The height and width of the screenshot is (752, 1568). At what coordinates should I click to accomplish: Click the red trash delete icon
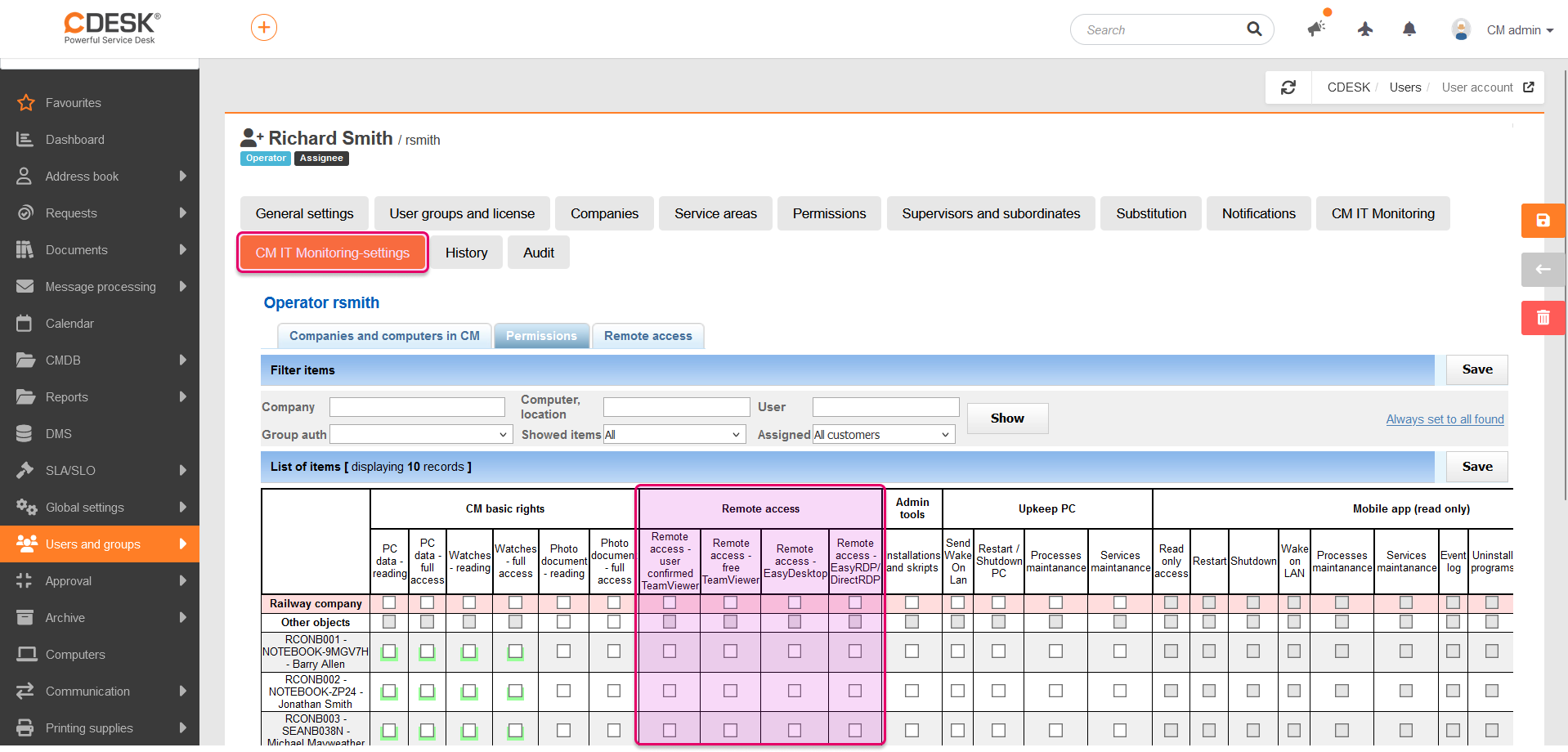pos(1543,318)
